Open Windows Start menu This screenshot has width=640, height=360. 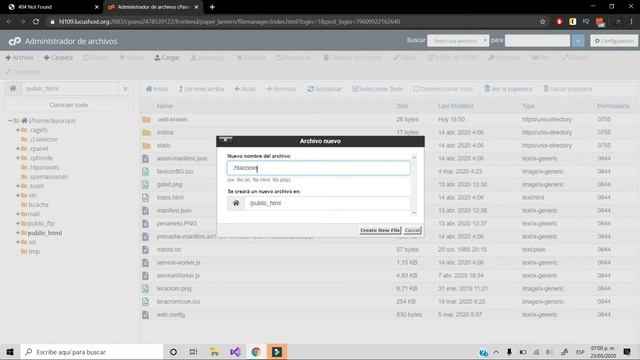point(10,352)
